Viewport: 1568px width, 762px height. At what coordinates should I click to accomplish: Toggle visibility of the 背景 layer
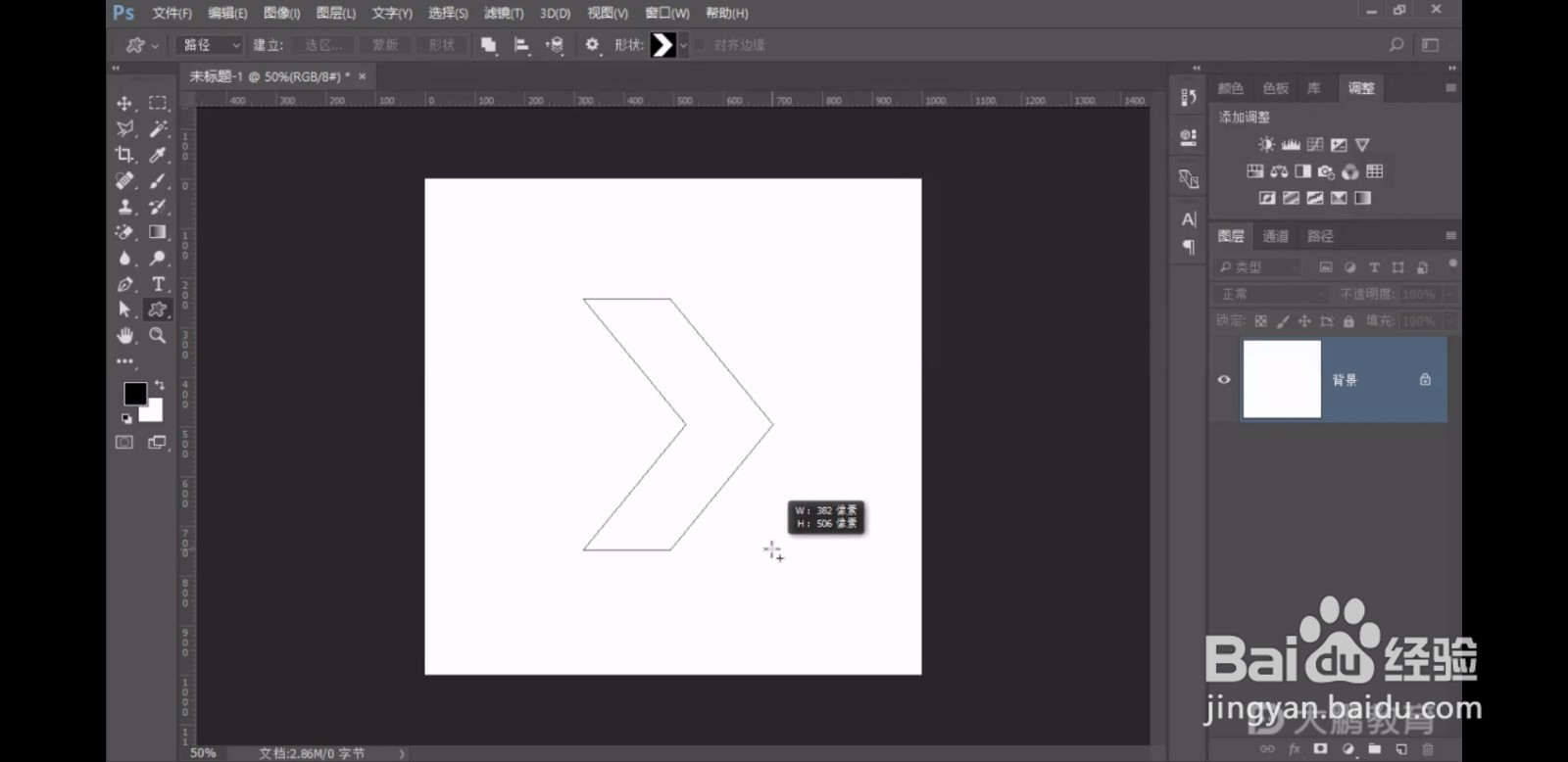[1224, 380]
